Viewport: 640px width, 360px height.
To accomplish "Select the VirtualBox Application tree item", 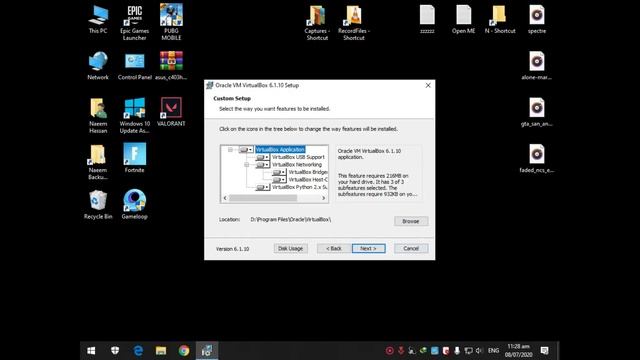I will pos(280,150).
